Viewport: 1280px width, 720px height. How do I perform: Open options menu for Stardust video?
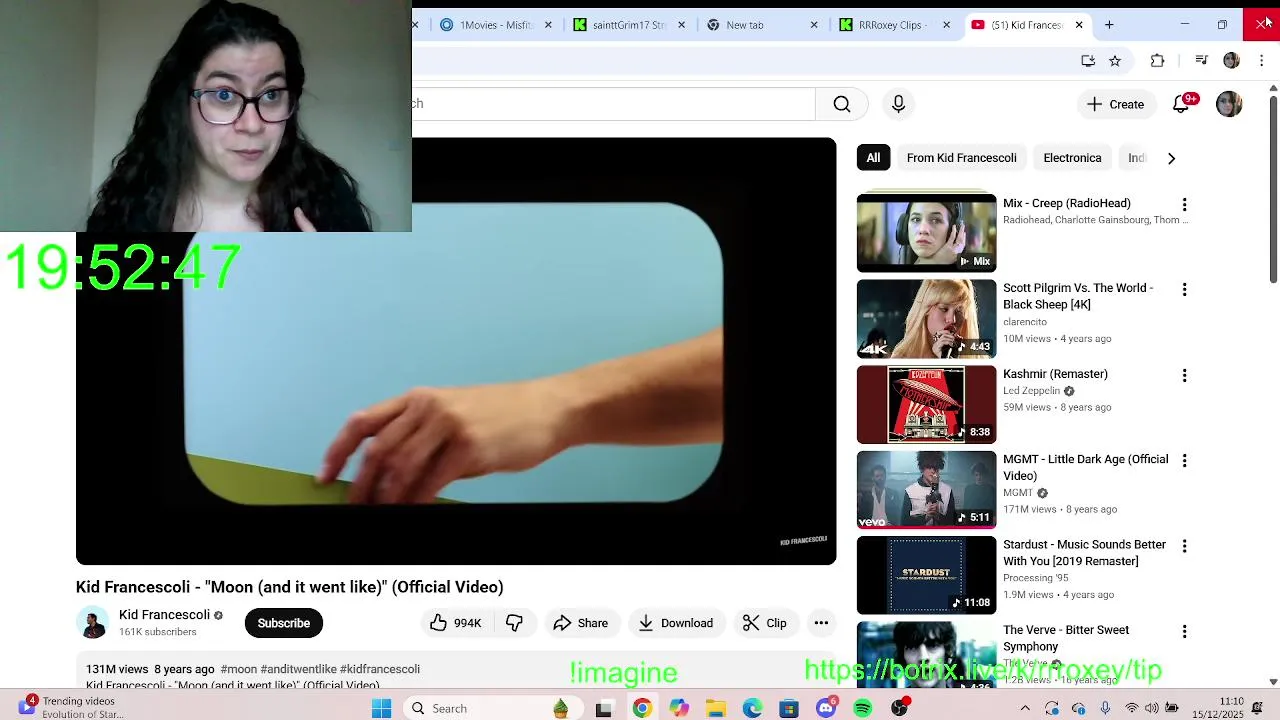[1184, 546]
